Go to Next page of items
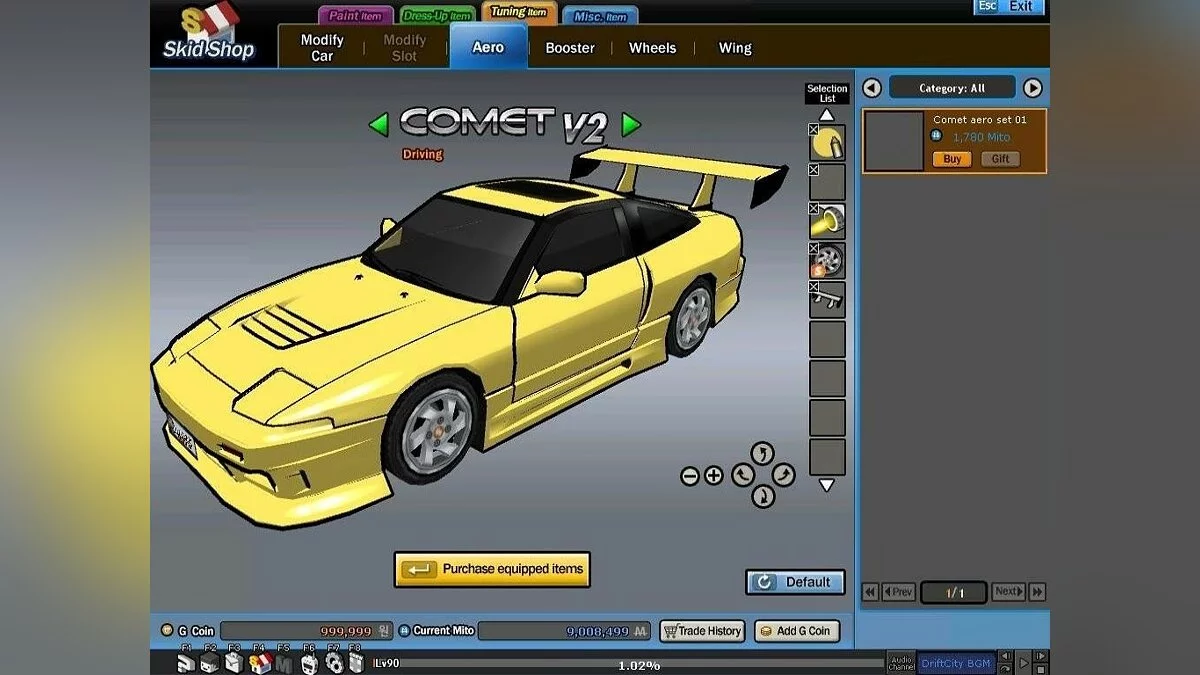 pyautogui.click(x=1009, y=592)
